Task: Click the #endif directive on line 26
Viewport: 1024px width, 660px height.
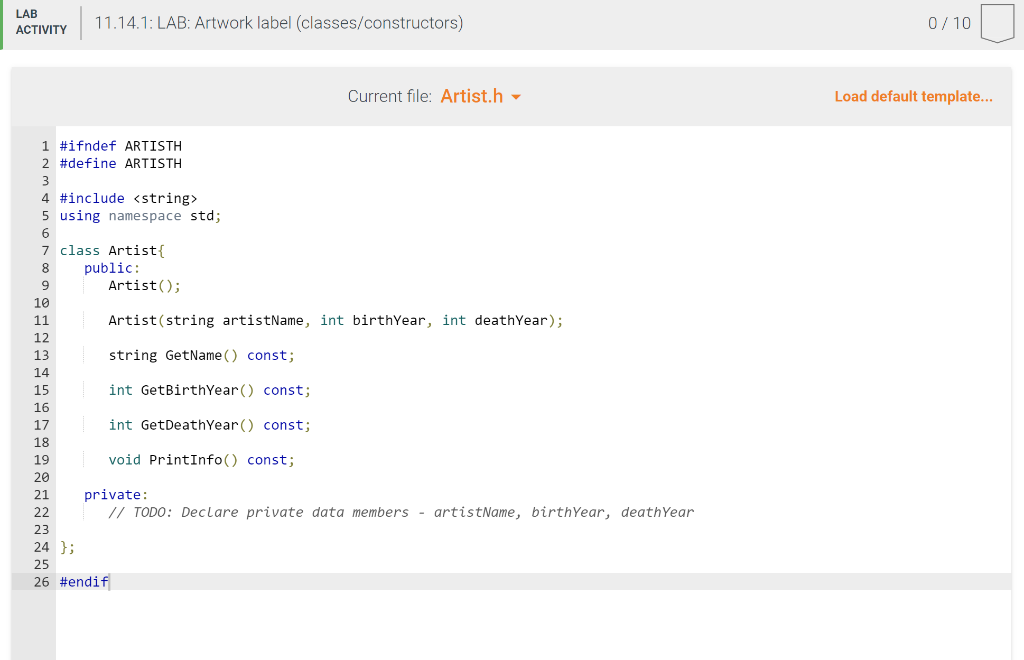Action: click(84, 582)
